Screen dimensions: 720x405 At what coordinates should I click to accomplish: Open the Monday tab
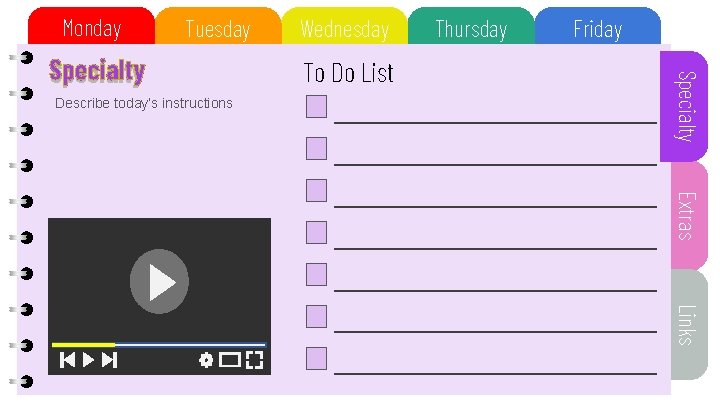(92, 28)
